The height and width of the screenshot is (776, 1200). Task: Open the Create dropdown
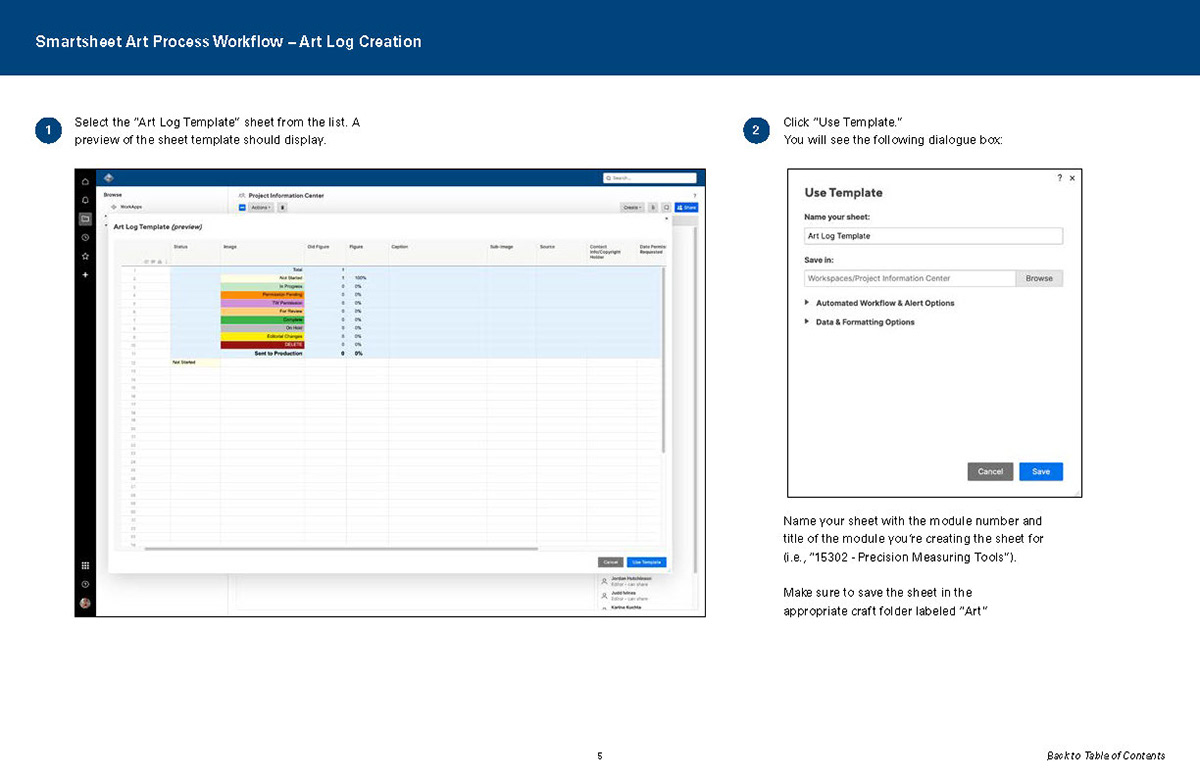coord(632,207)
